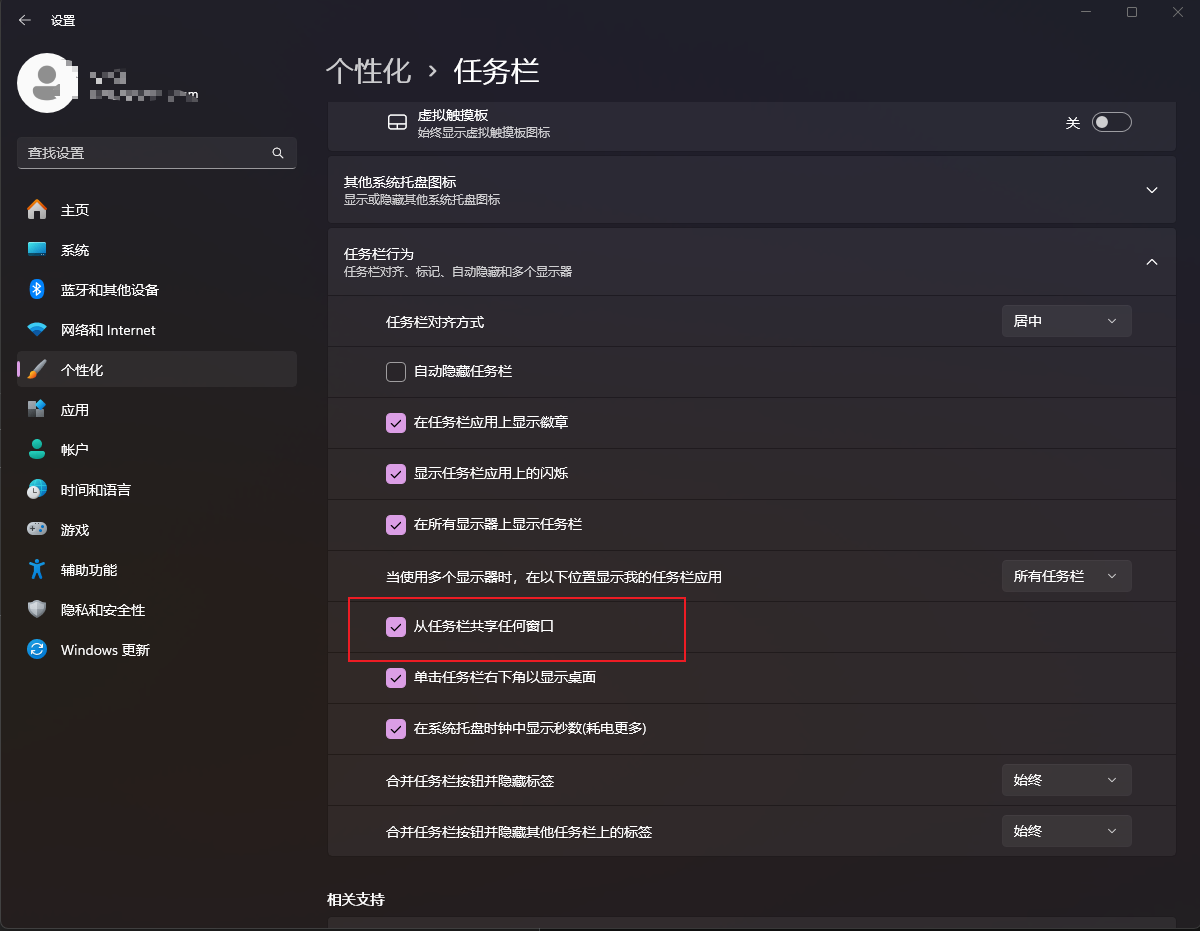The width and height of the screenshot is (1200, 931).
Task: Click the Bluetooth icon in sidebar
Action: click(37, 290)
